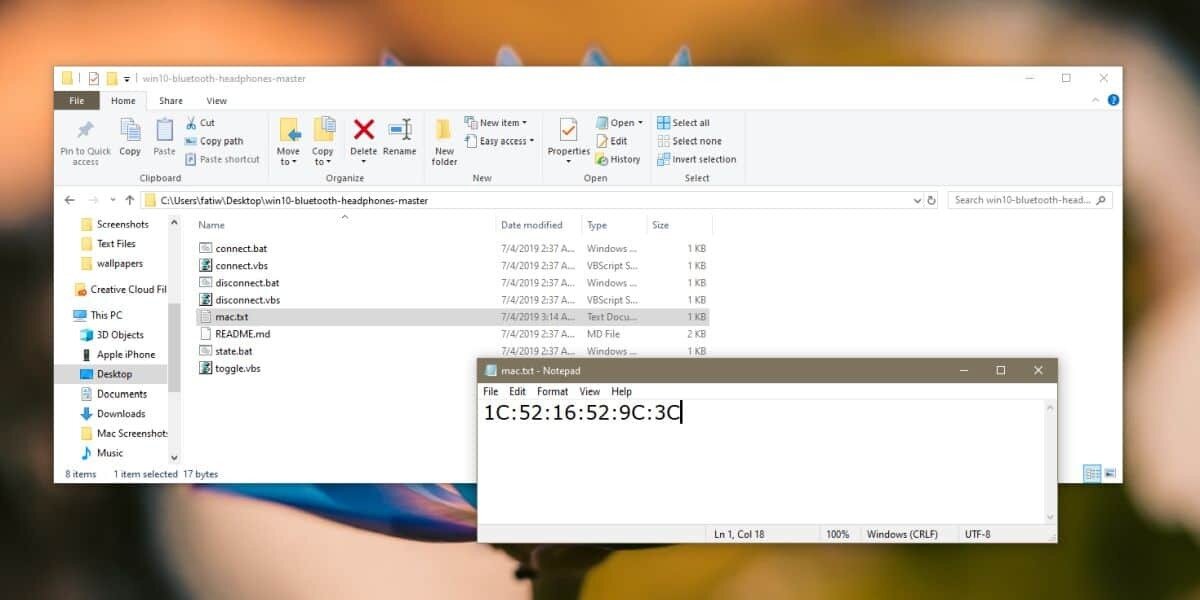
Task: Open Downloads in navigation pane
Action: point(121,414)
